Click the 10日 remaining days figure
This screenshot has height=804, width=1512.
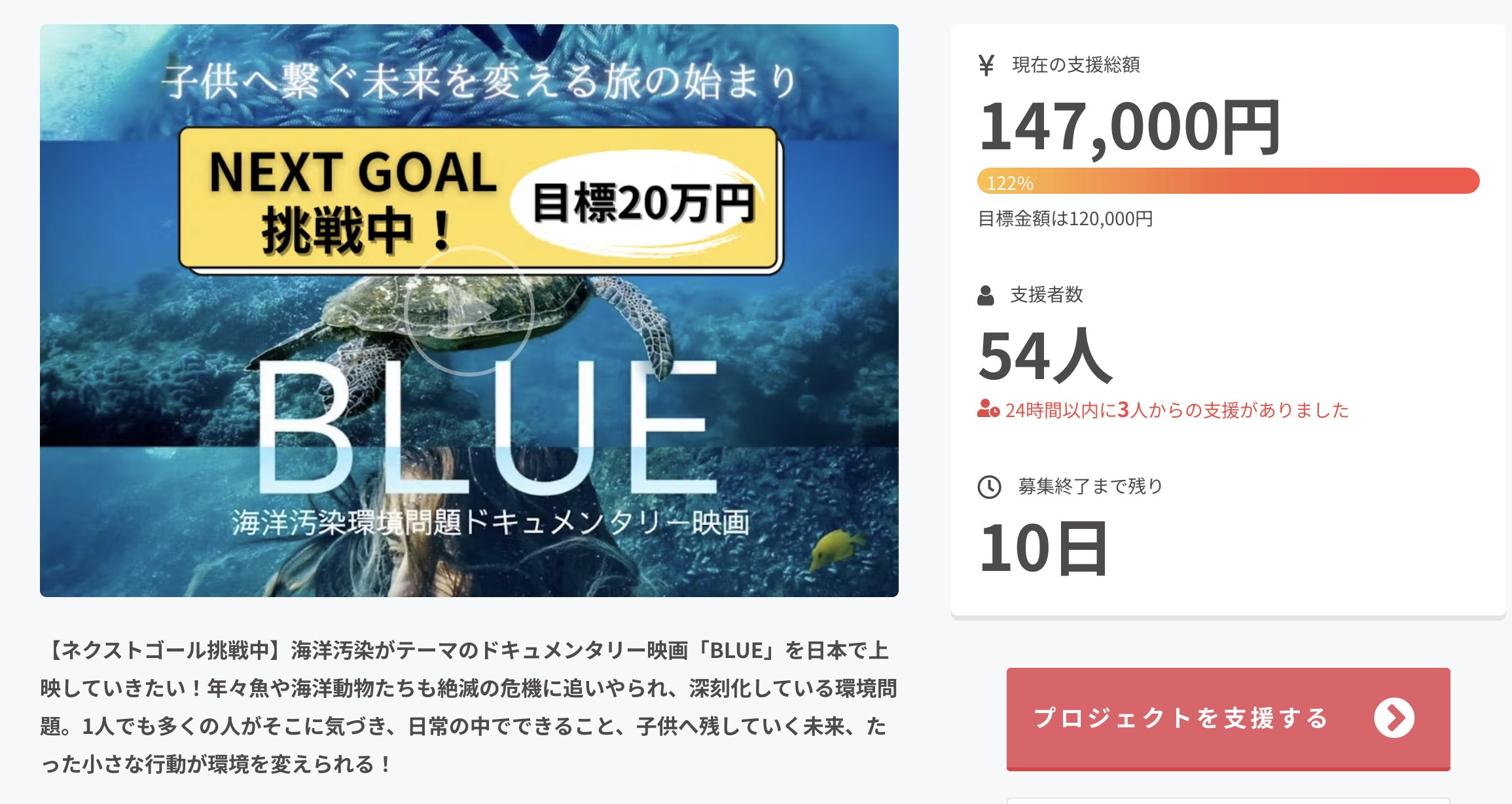pyautogui.click(x=1043, y=548)
